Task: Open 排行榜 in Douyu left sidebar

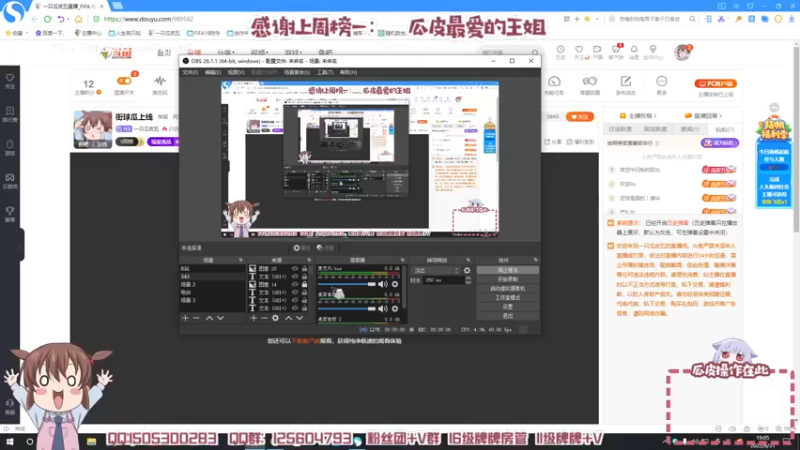Action: pyautogui.click(x=10, y=114)
